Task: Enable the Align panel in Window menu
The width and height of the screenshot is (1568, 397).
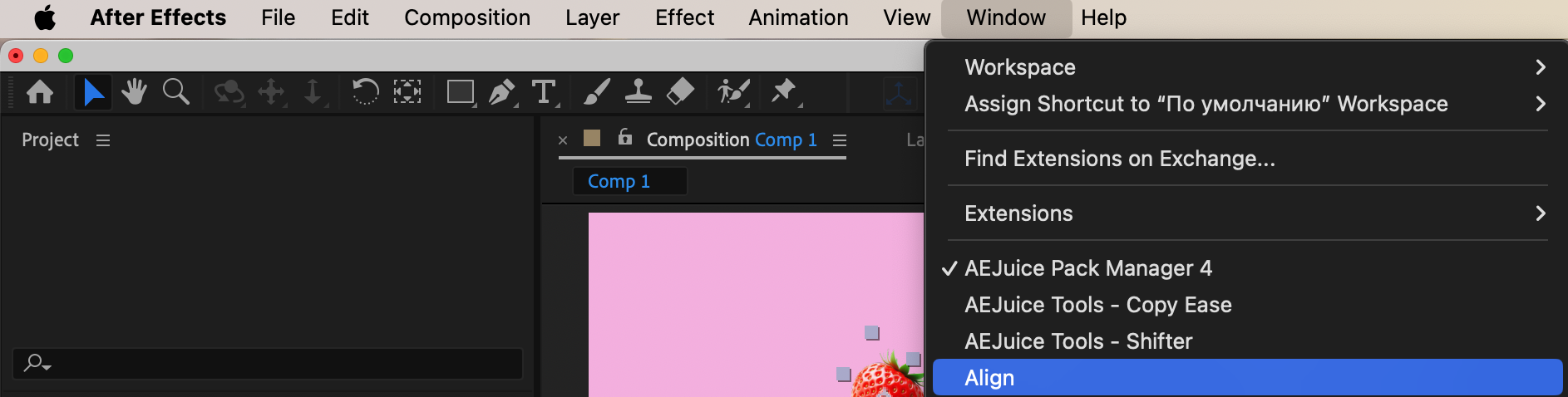Action: click(989, 378)
